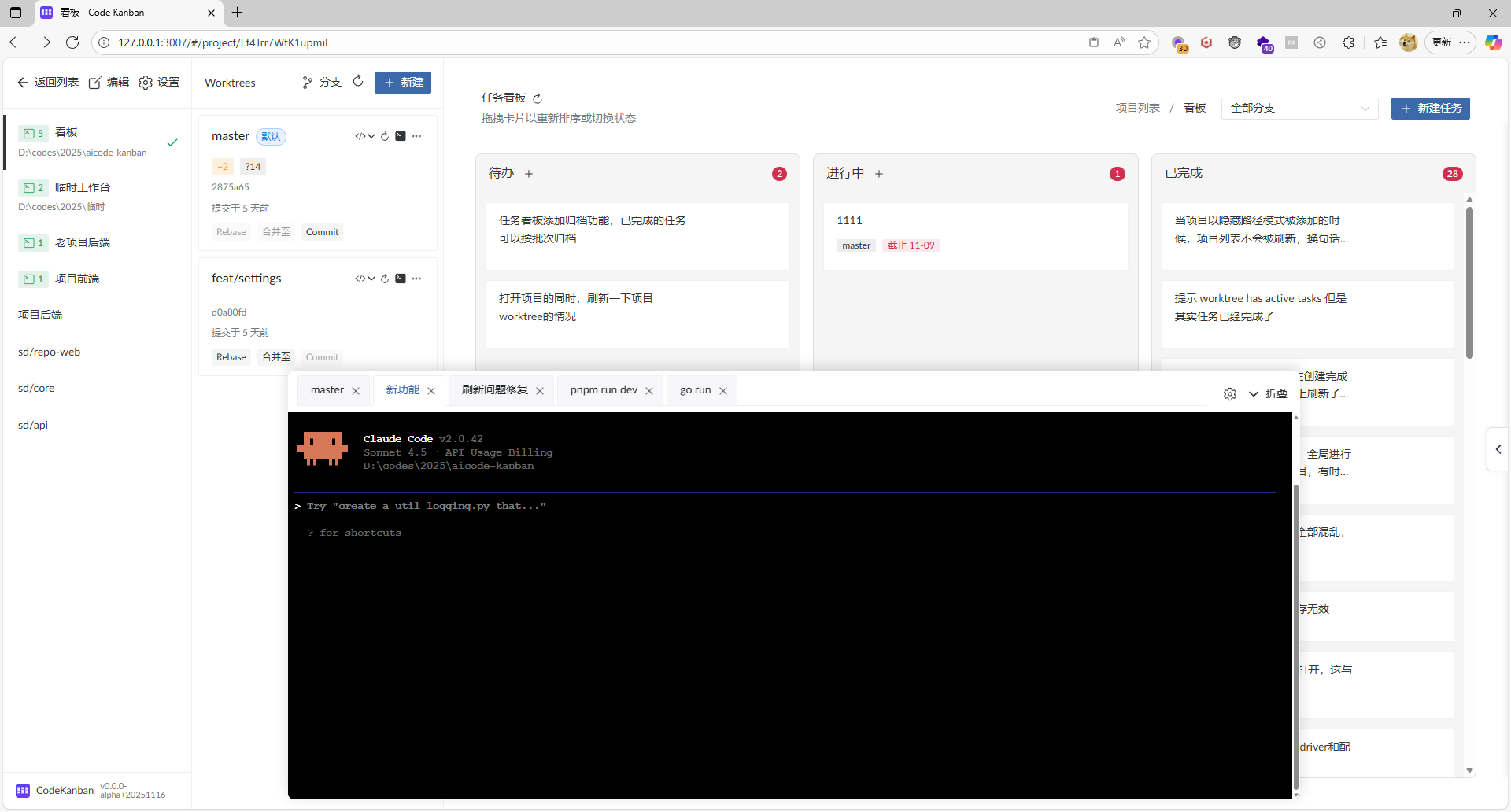
Task: Select the 临时工作台 project in sidebar
Action: click(83, 187)
